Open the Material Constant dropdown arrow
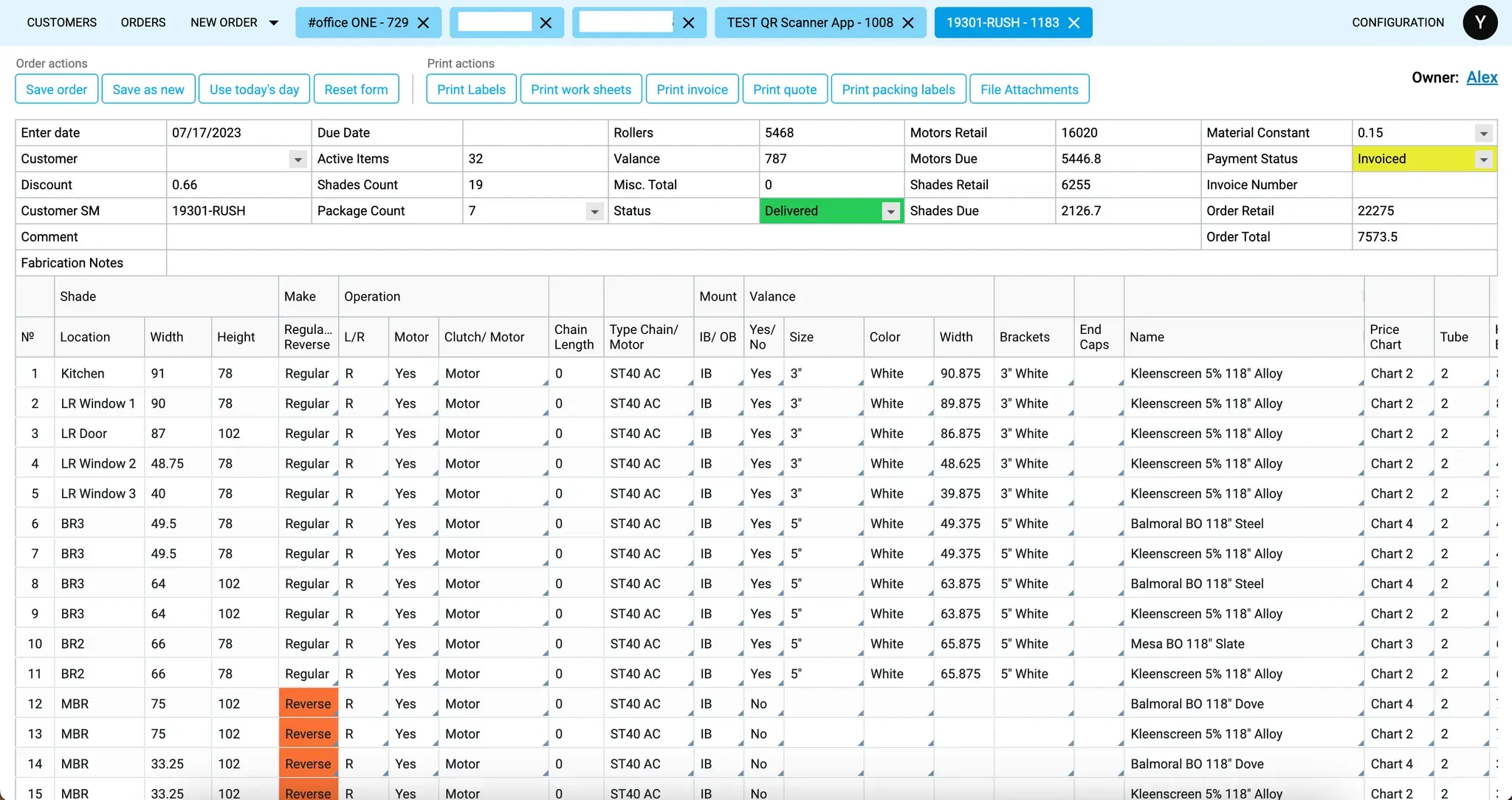Image resolution: width=1512 pixels, height=800 pixels. pos(1483,134)
